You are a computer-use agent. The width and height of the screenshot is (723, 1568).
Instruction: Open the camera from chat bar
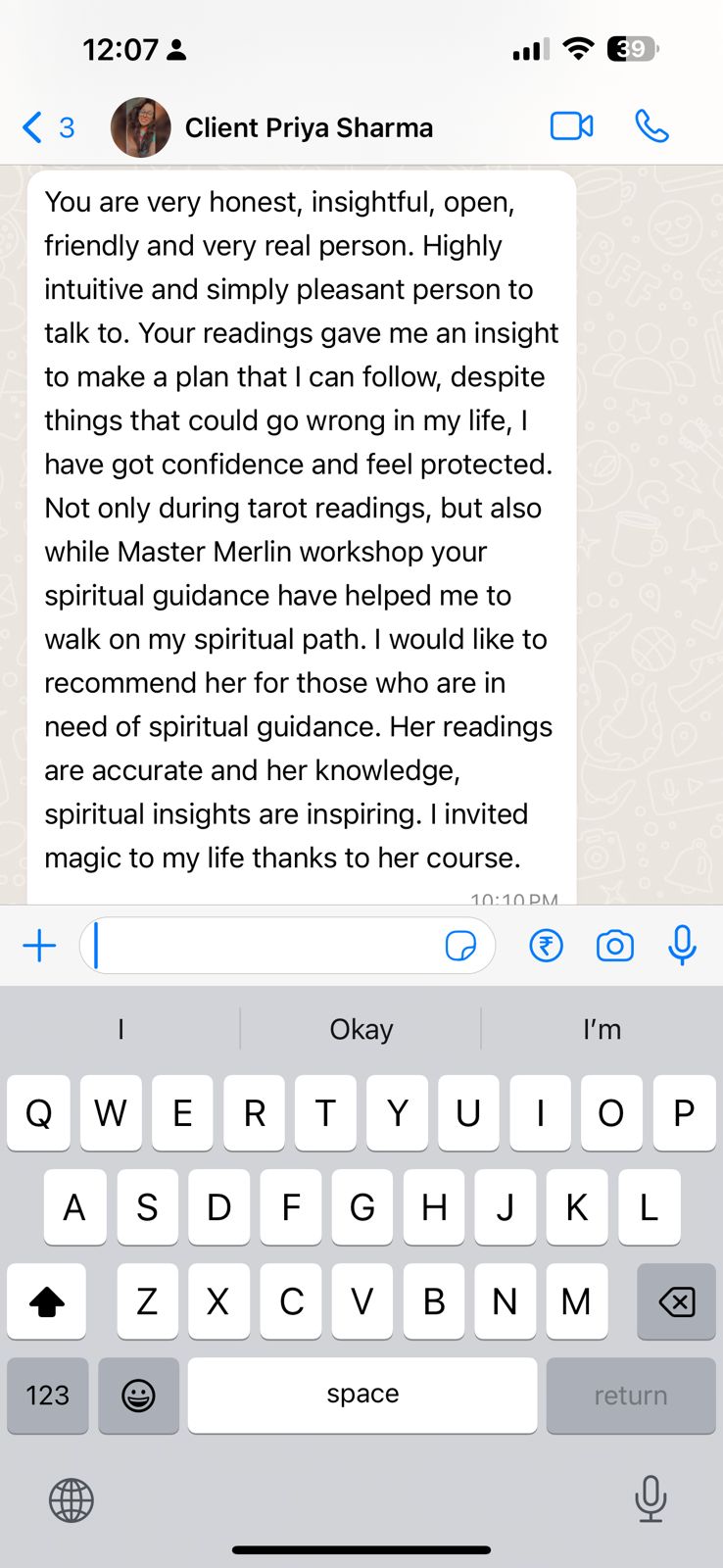tap(614, 946)
